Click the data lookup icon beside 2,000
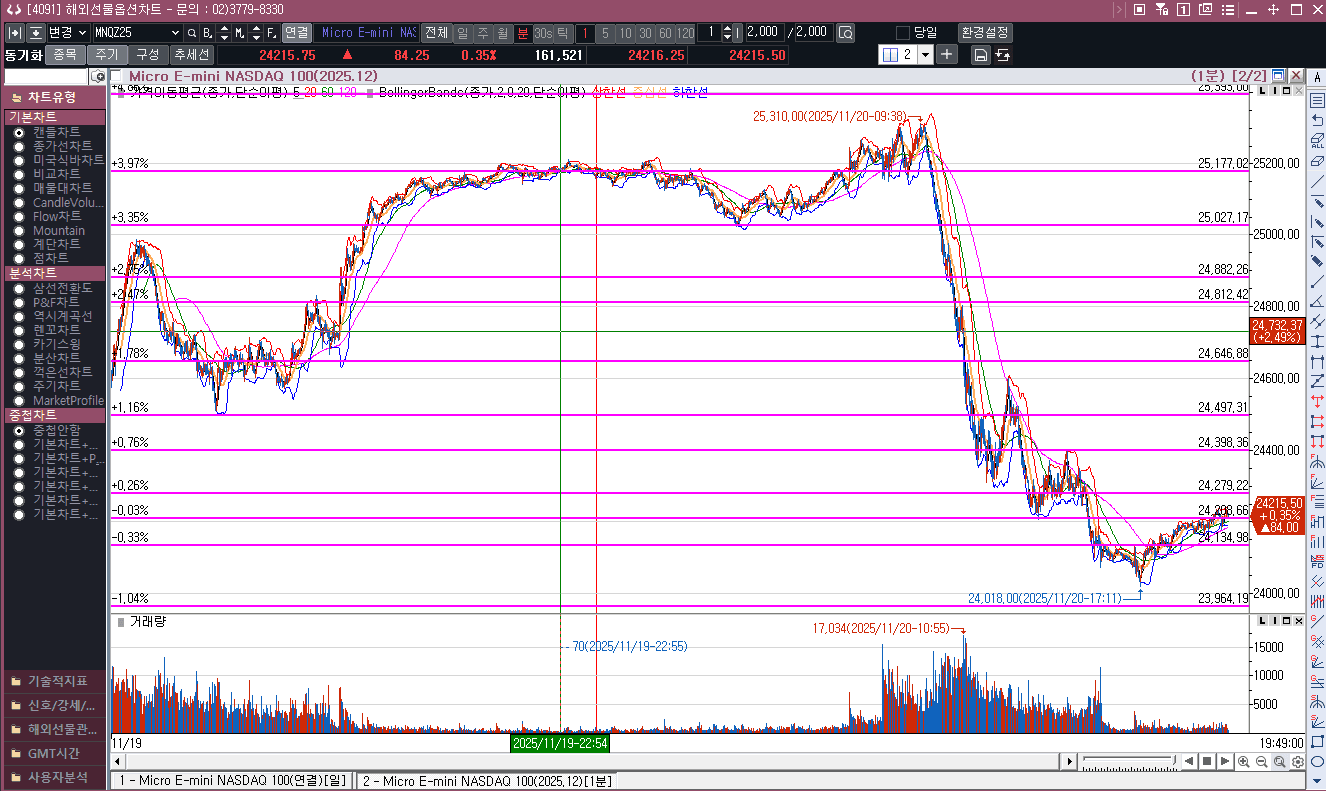The height and width of the screenshot is (791, 1326). [845, 32]
